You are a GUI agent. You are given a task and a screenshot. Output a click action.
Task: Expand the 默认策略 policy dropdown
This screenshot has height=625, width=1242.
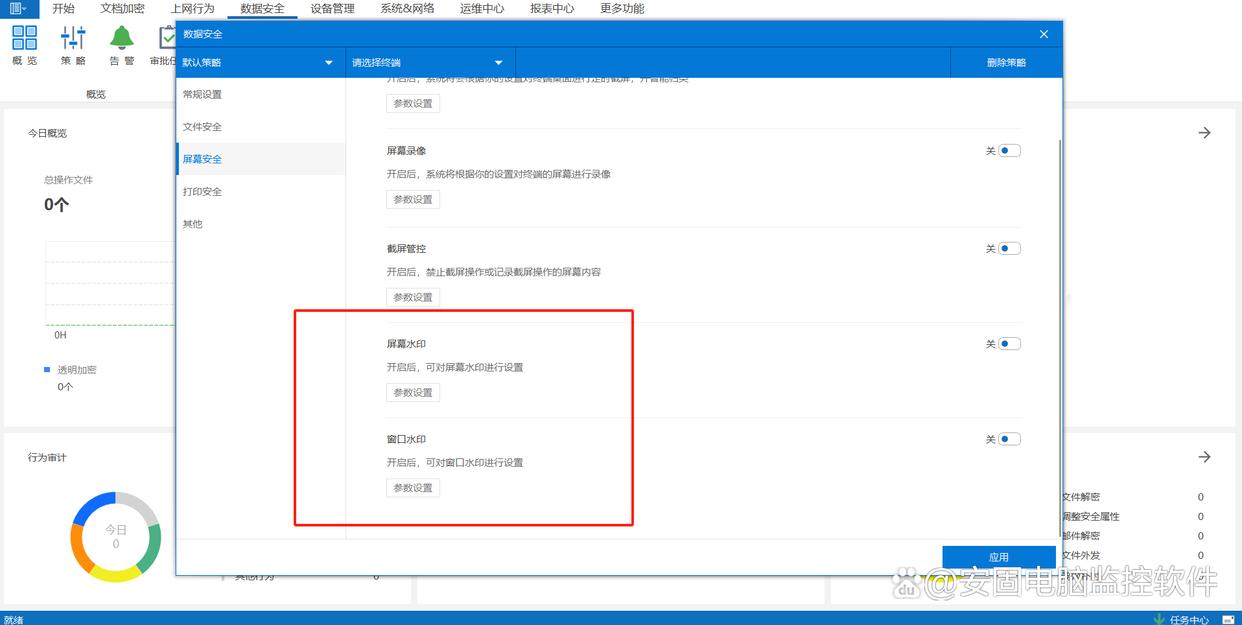click(260, 63)
